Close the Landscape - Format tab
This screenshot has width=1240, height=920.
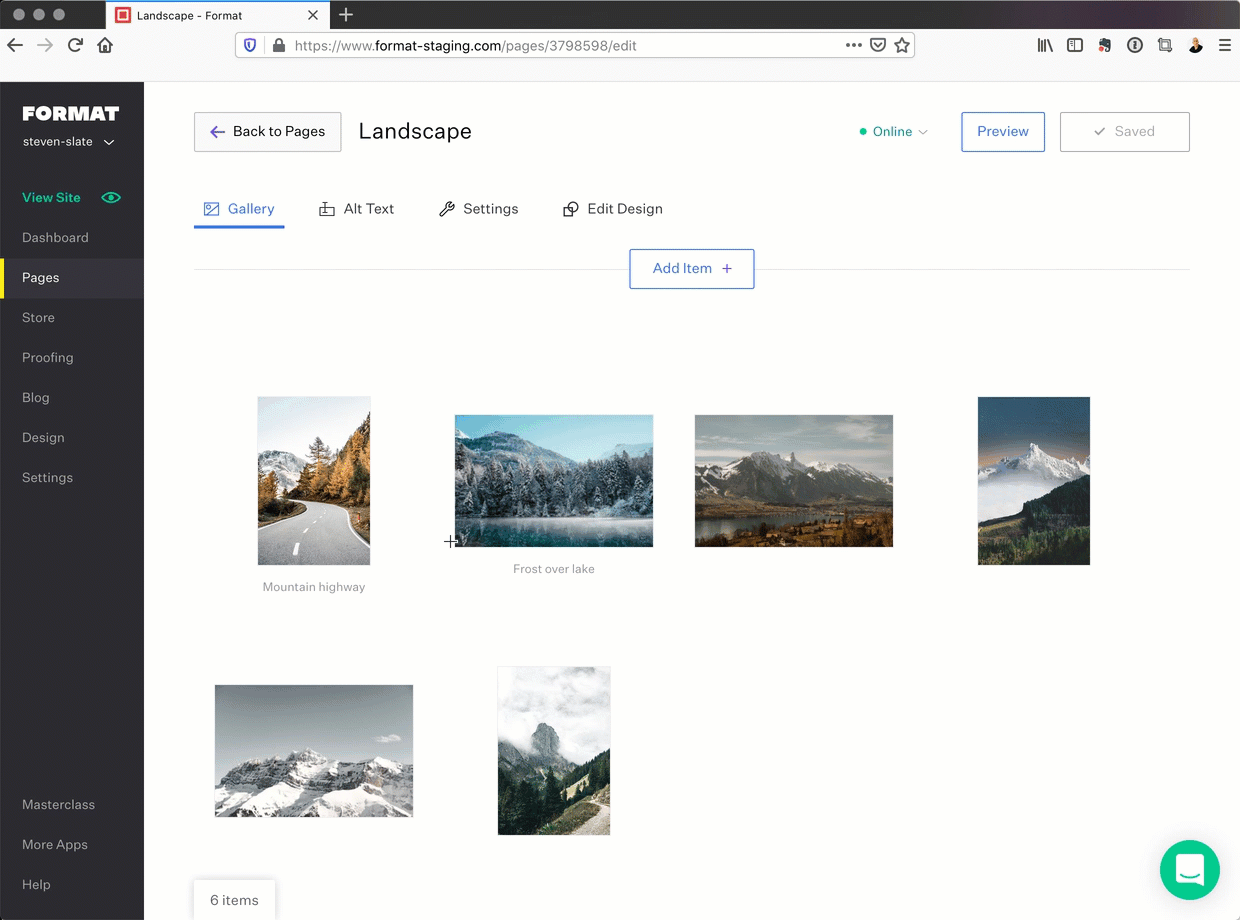[x=313, y=15]
